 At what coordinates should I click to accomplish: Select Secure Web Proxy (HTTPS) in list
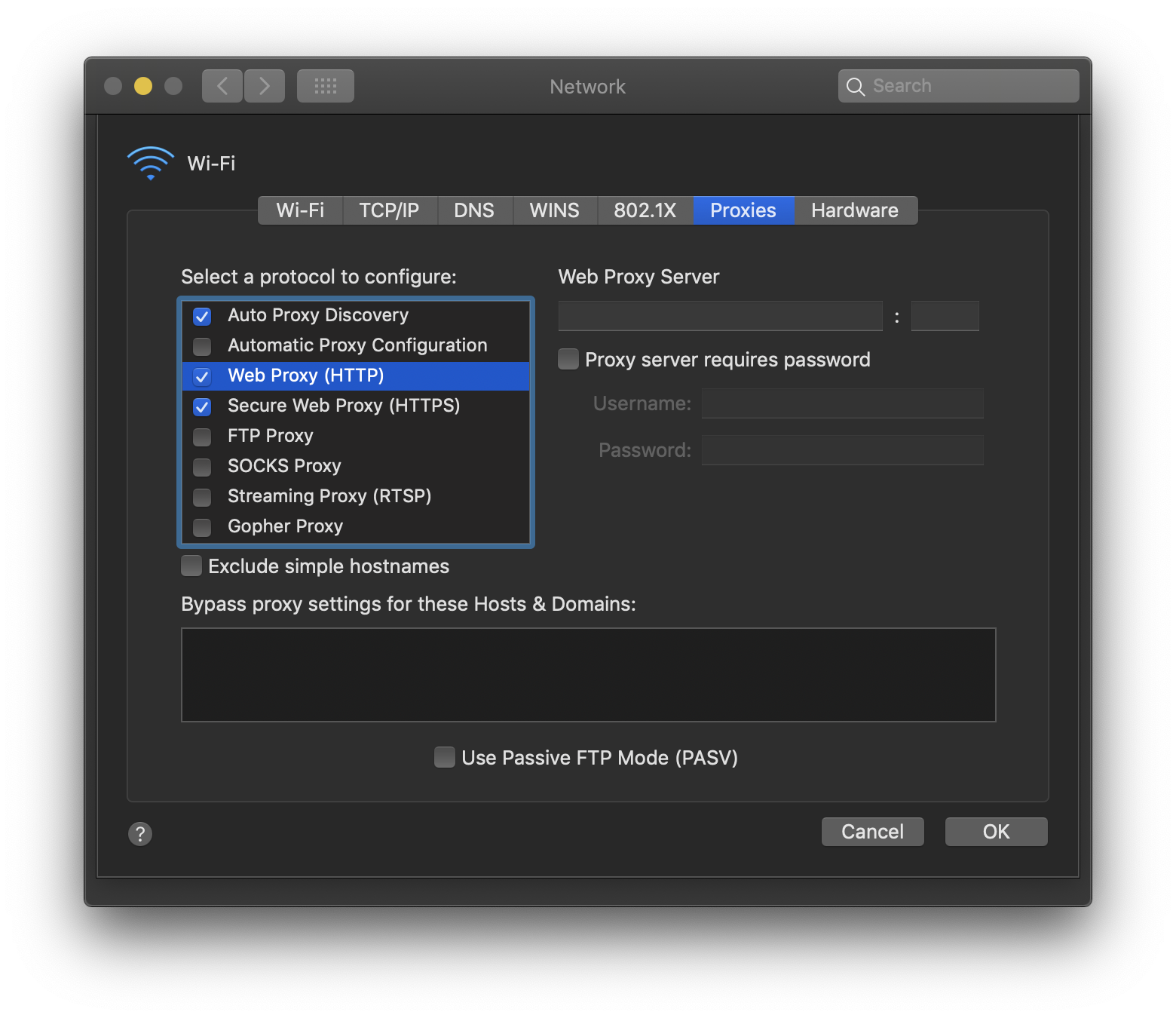point(344,406)
